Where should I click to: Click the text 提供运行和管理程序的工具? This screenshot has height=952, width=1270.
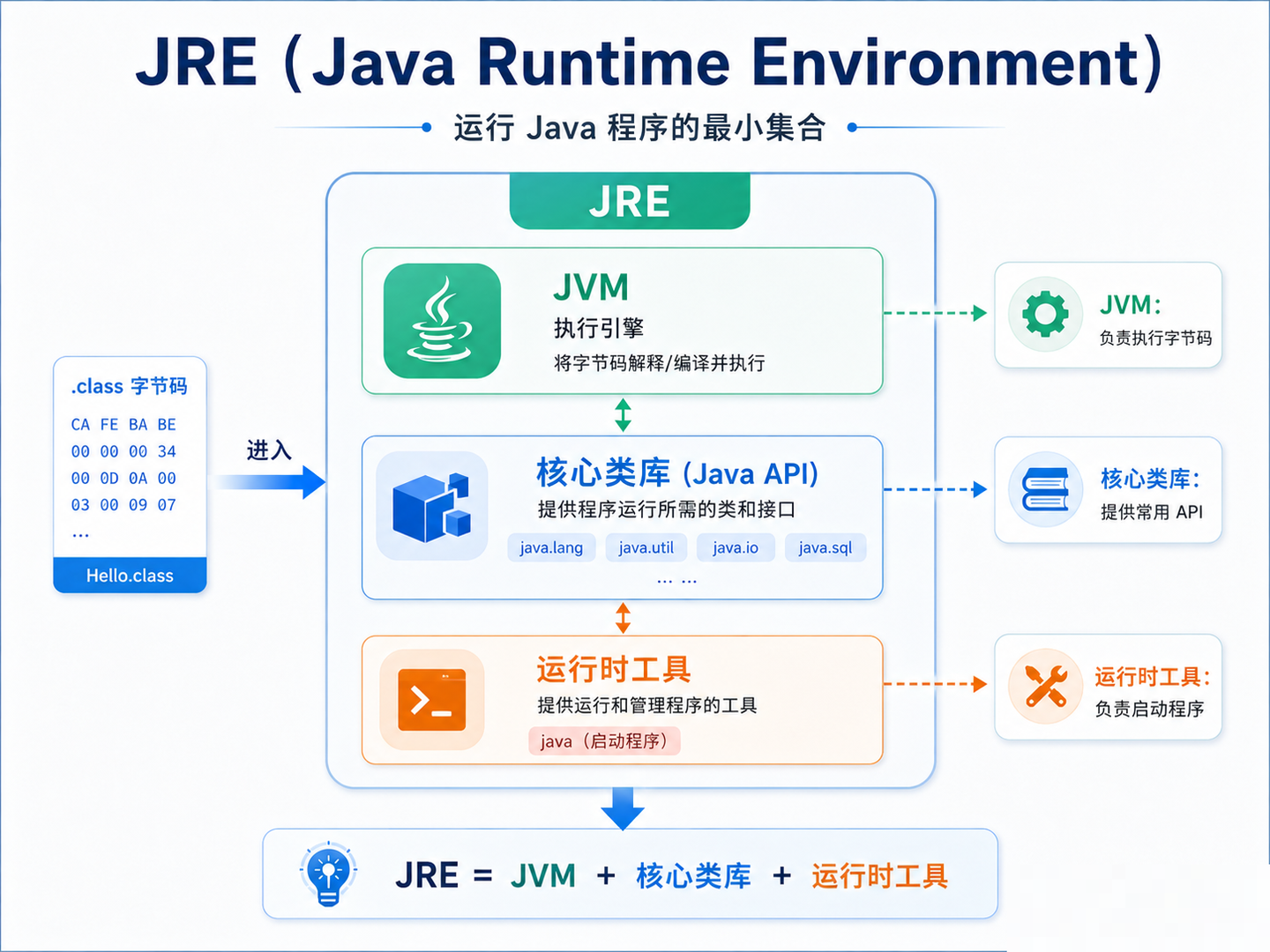(x=647, y=705)
